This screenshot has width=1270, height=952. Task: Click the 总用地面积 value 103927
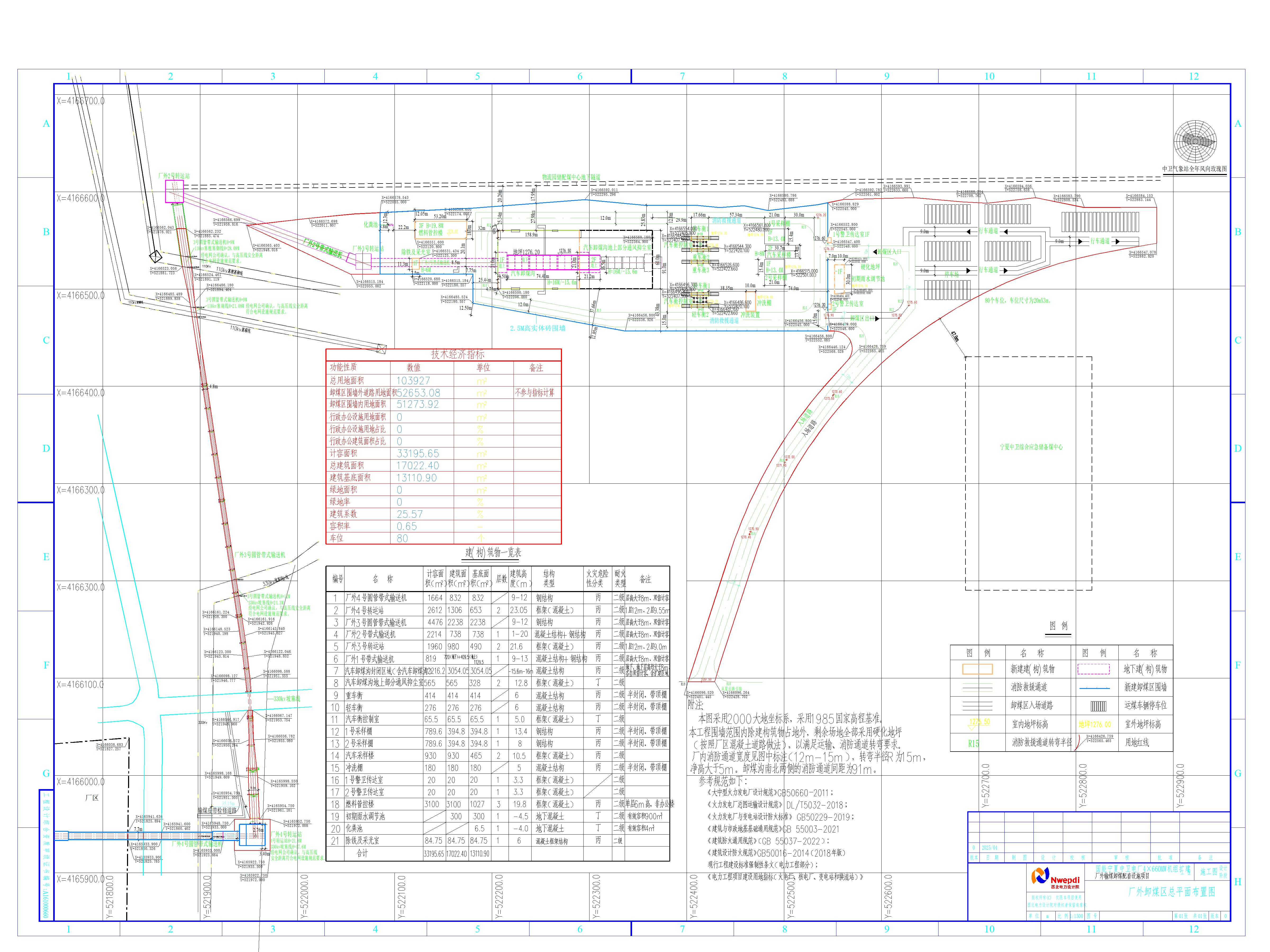click(x=413, y=381)
